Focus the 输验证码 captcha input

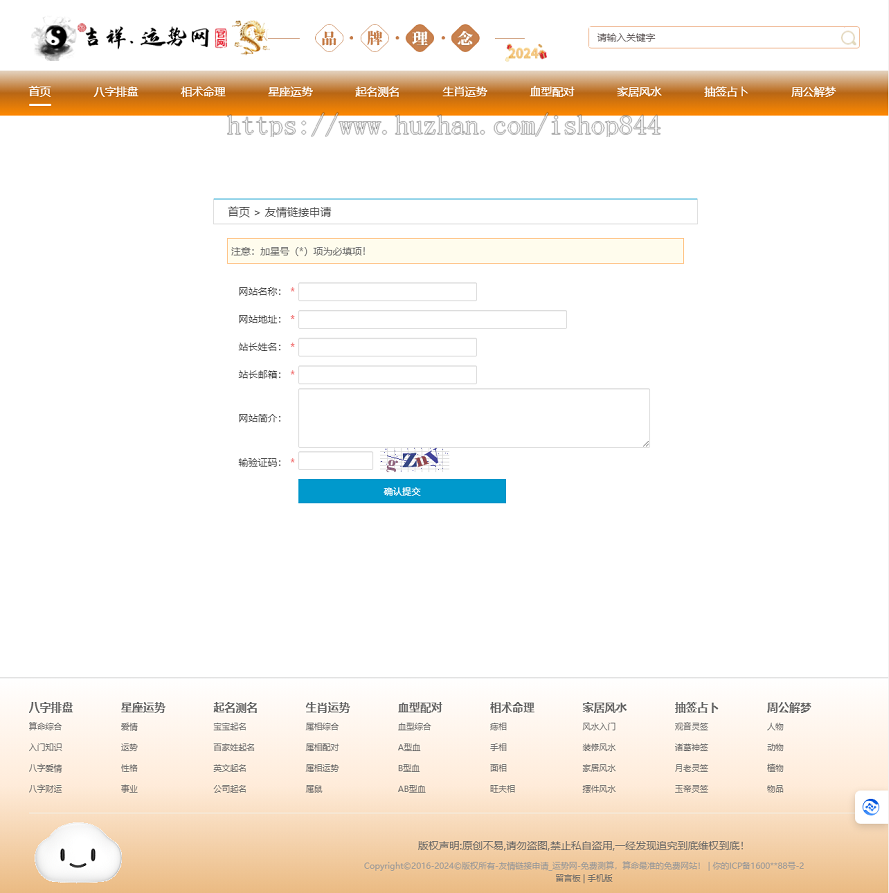point(335,461)
